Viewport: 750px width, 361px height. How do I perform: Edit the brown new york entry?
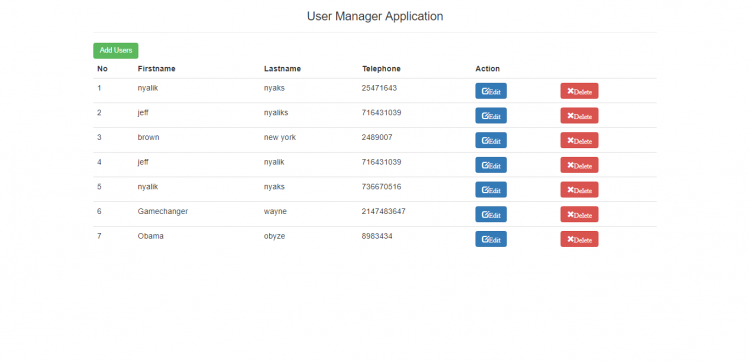491,140
